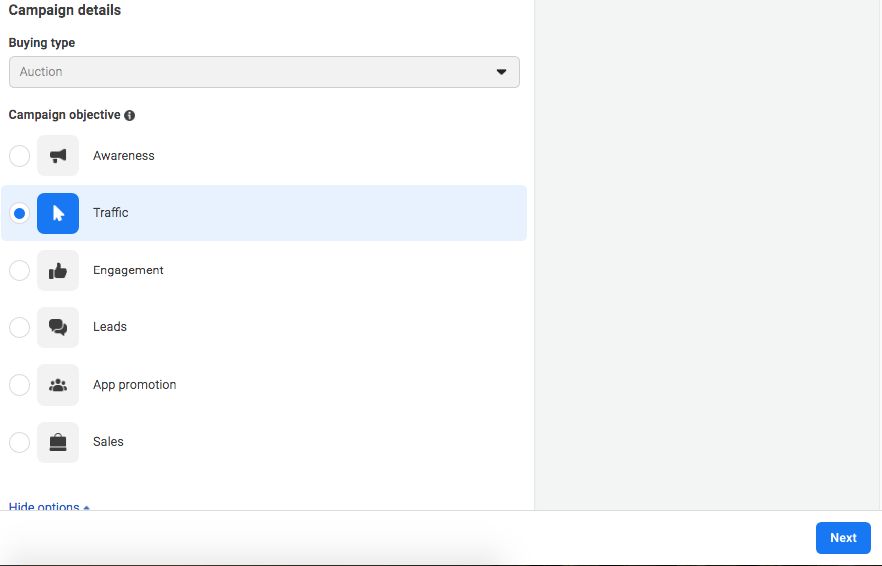Click the Sales objective label
Screen dimensions: 882x566
(108, 442)
